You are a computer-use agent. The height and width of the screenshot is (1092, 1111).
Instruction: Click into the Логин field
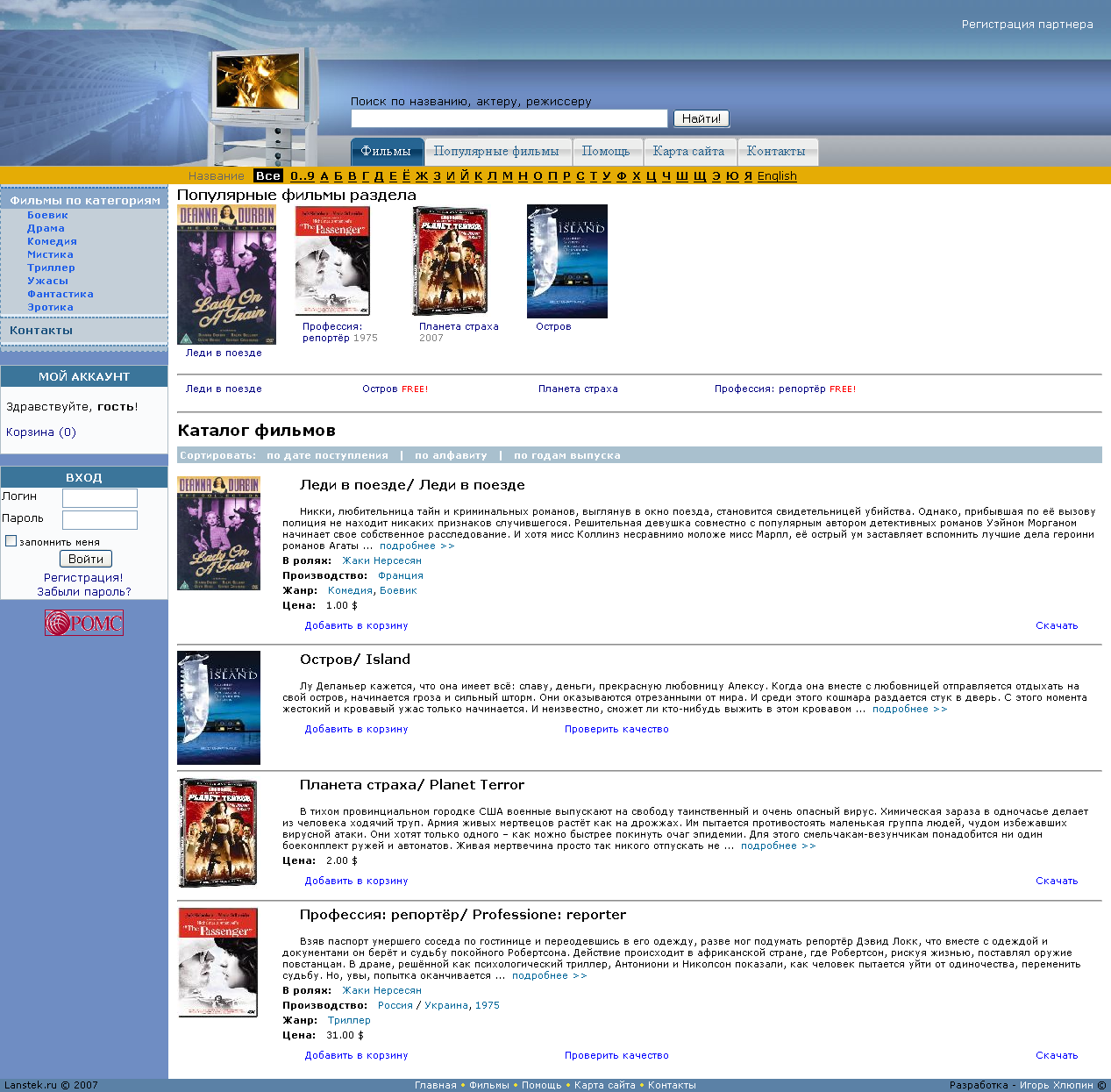click(x=100, y=498)
